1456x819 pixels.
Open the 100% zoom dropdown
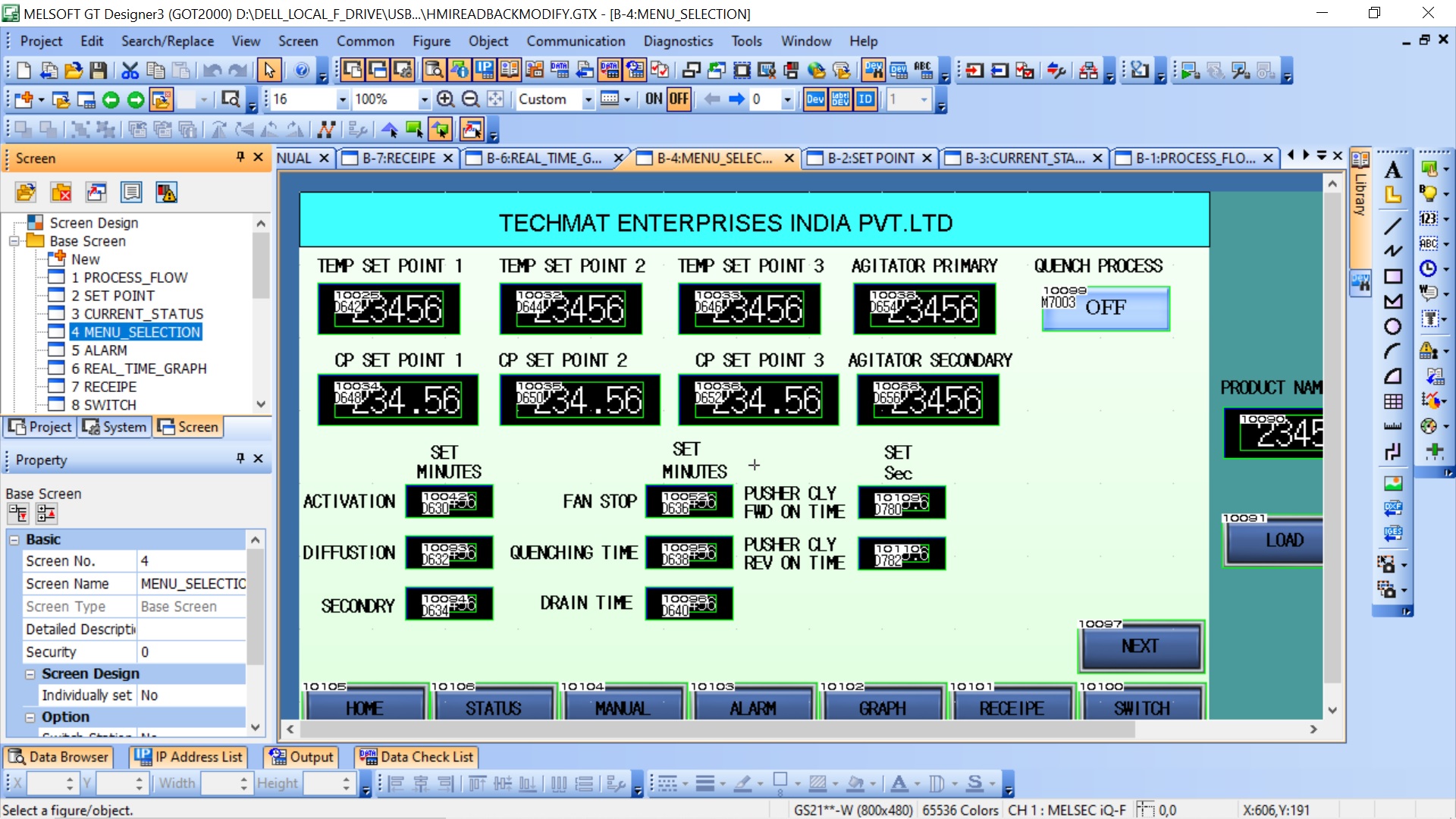point(424,99)
